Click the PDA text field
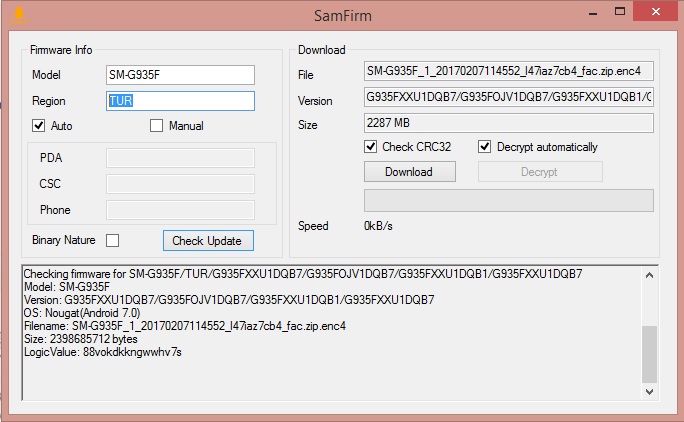This screenshot has width=684, height=422. coord(180,158)
